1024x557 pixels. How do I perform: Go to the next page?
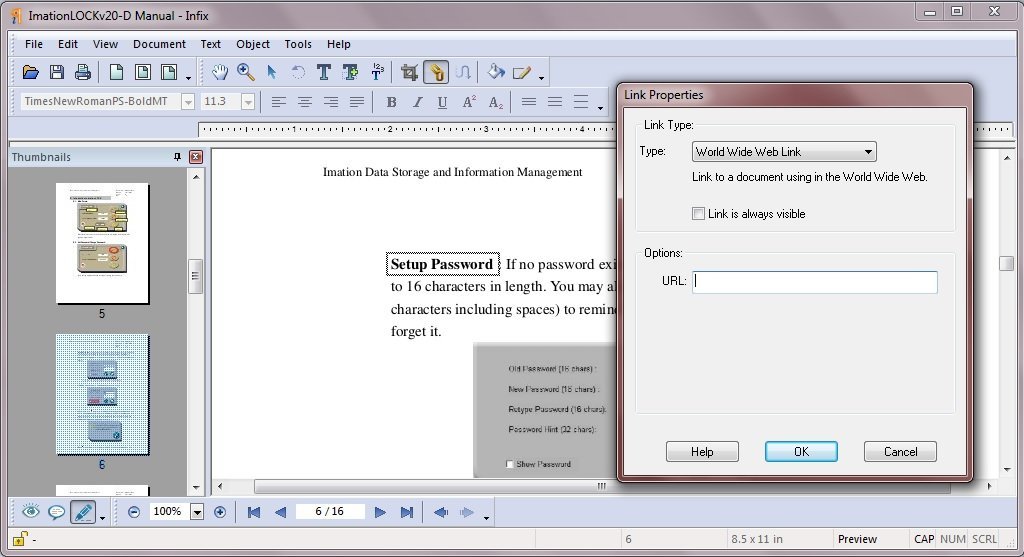(380, 513)
